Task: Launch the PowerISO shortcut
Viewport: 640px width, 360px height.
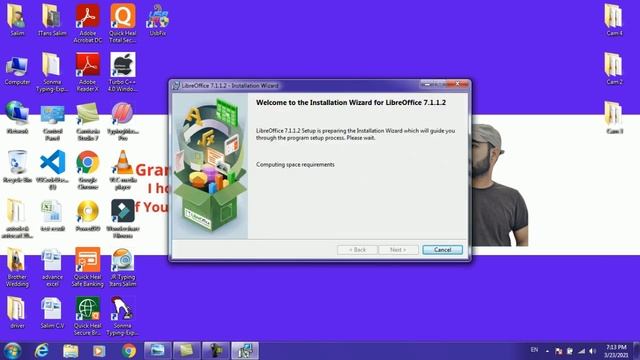Action: [x=87, y=216]
